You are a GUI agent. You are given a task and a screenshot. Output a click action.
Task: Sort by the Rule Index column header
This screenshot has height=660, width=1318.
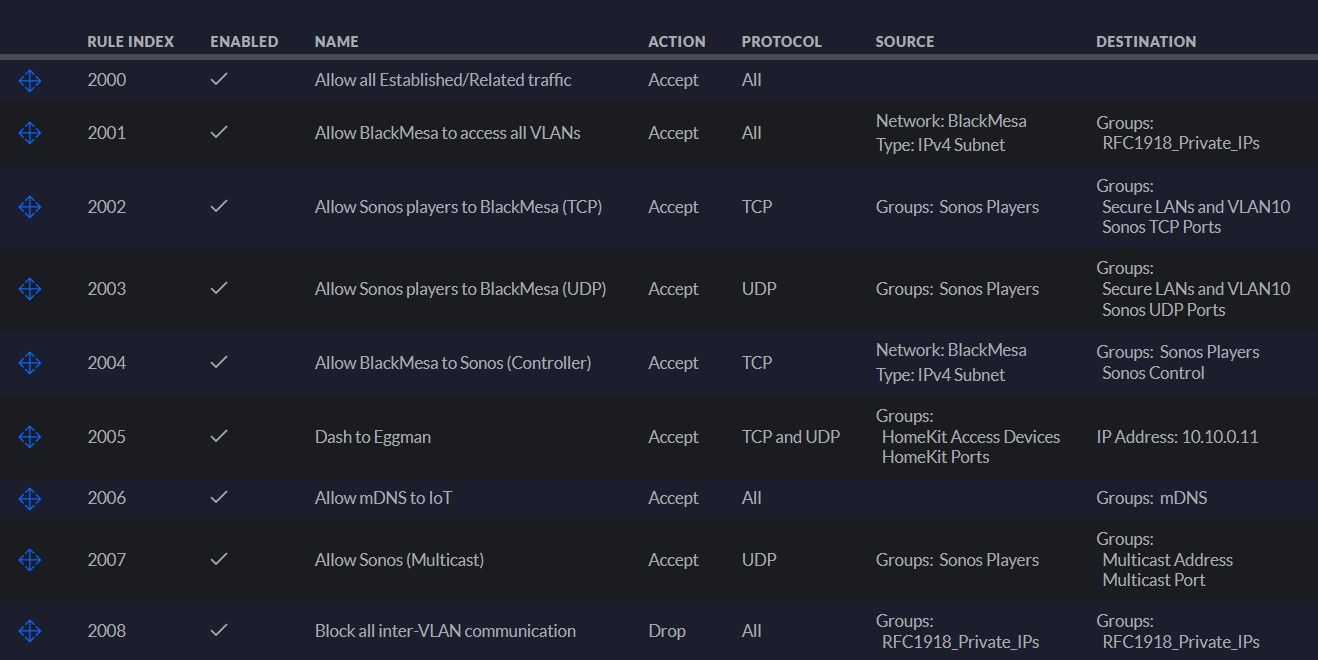[130, 42]
